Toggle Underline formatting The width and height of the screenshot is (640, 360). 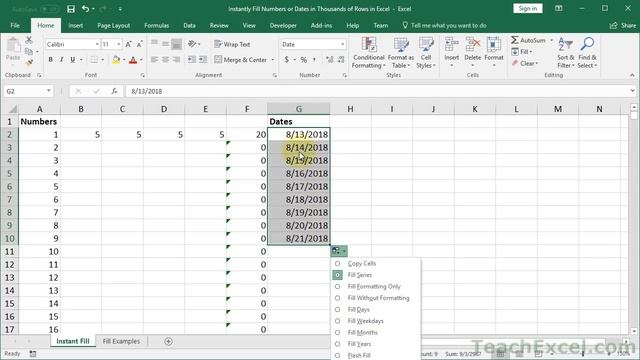tap(73, 60)
